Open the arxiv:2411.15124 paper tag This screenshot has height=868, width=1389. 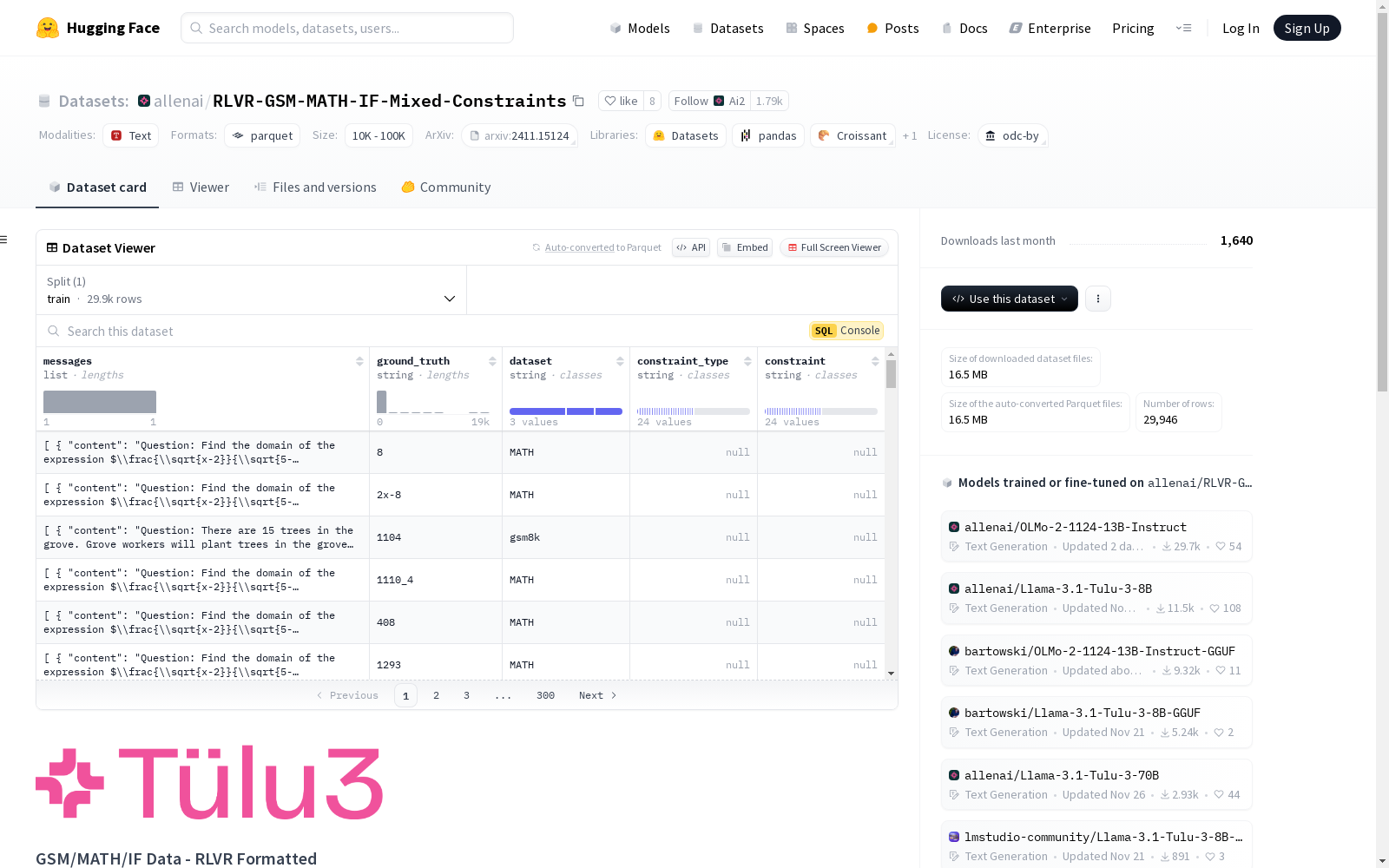[x=520, y=135]
